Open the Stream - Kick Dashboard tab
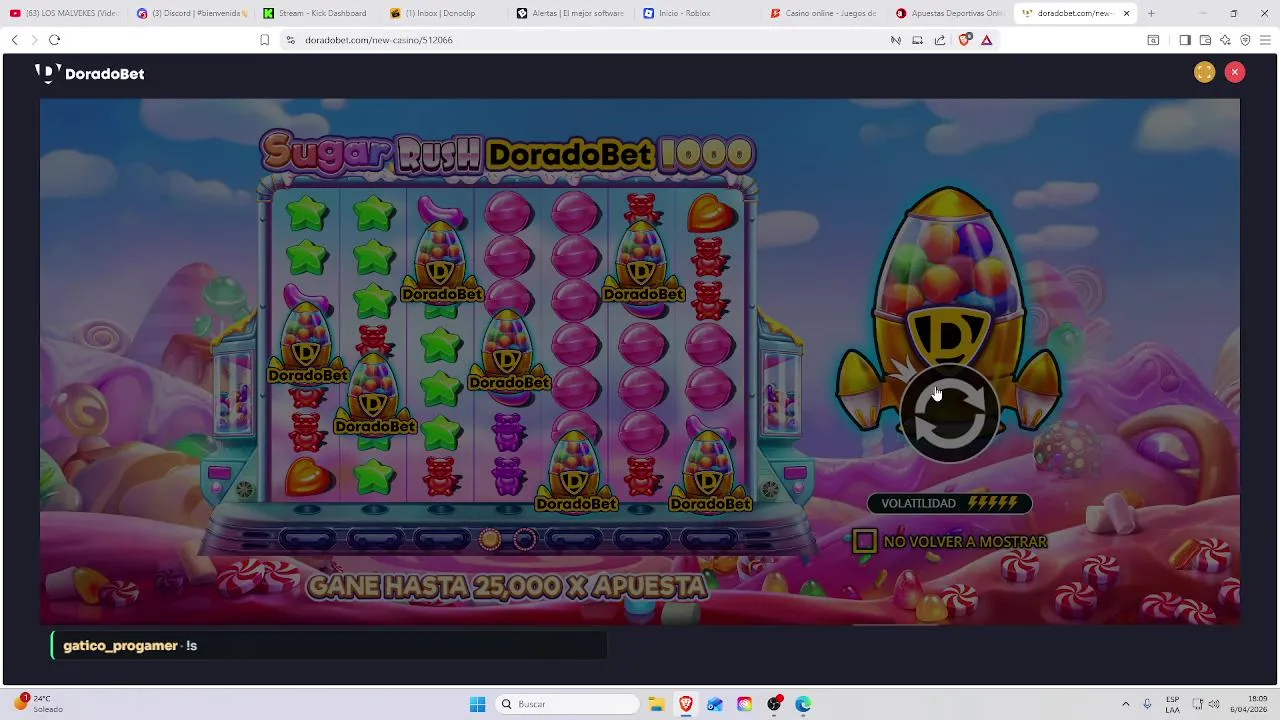This screenshot has width=1280, height=720. tap(318, 13)
